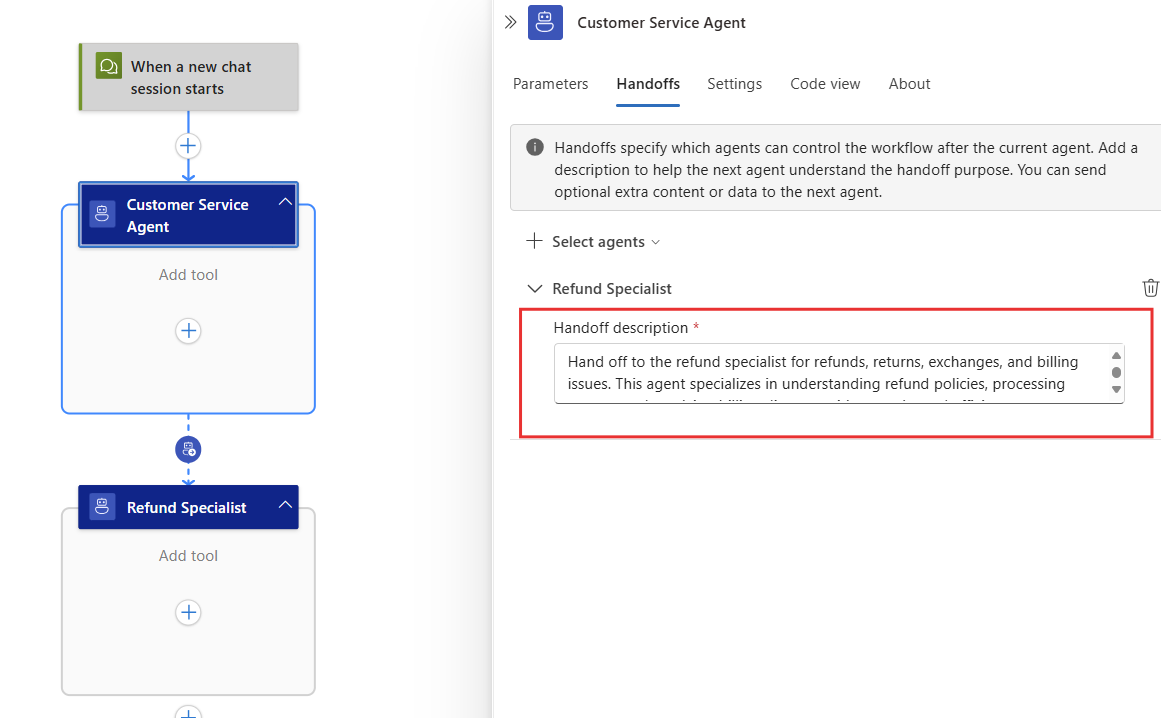The image size is (1161, 718).
Task: Click the chat icon on the new chat session trigger
Action: point(108,65)
